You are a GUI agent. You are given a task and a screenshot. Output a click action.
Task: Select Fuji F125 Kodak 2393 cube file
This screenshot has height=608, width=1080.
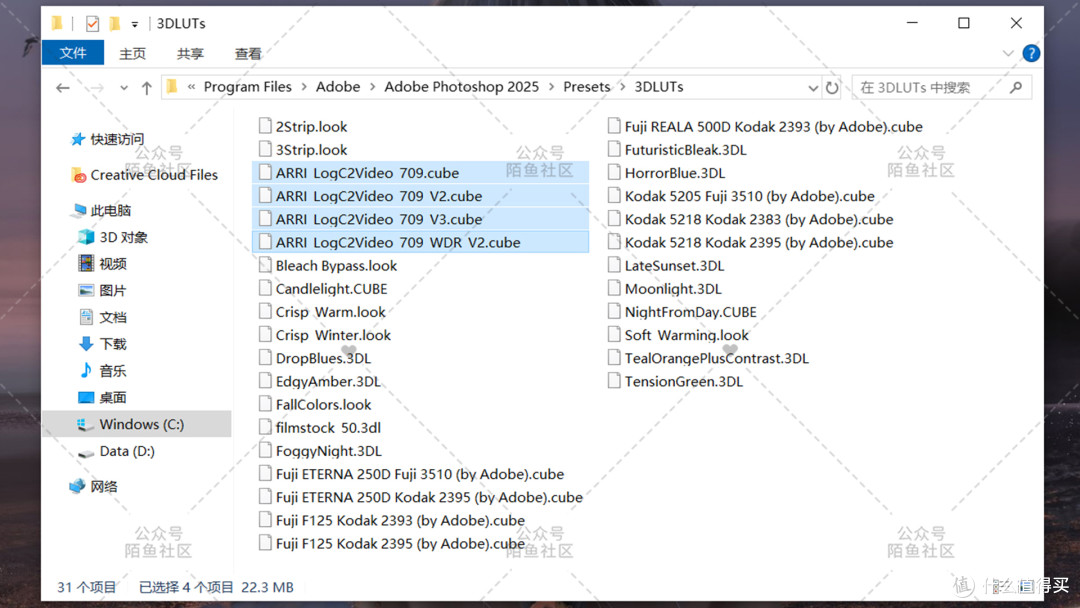pyautogui.click(x=392, y=521)
